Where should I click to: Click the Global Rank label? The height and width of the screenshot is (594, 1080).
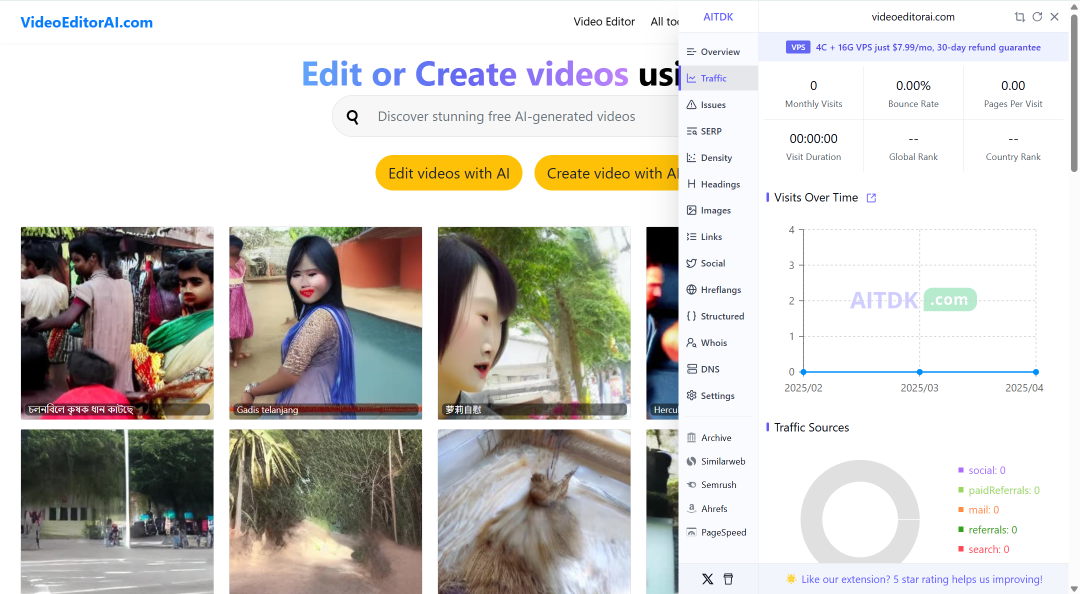(913, 157)
